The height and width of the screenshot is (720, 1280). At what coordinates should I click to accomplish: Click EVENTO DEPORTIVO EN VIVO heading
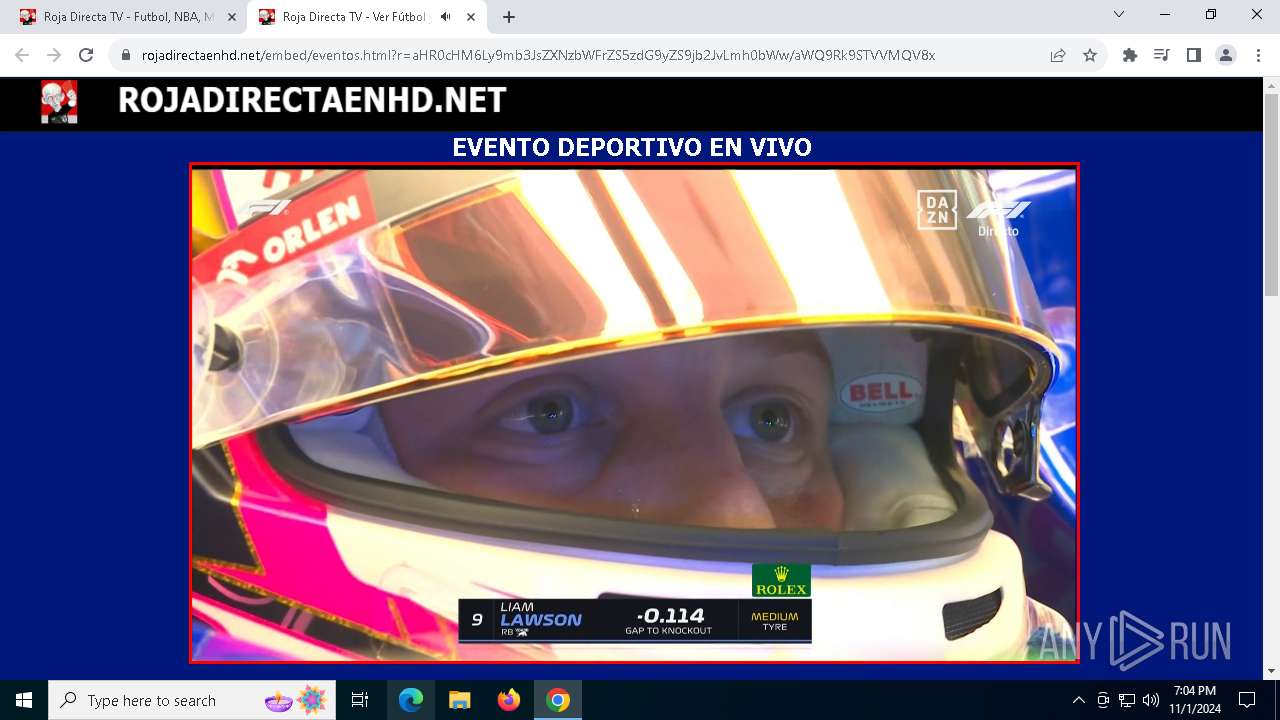pyautogui.click(x=632, y=147)
